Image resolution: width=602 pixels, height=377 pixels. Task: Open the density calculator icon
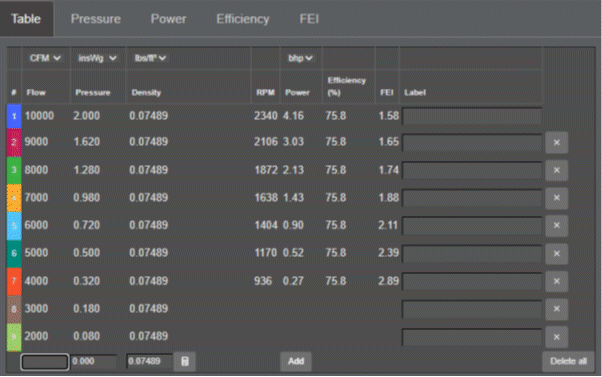(x=185, y=361)
